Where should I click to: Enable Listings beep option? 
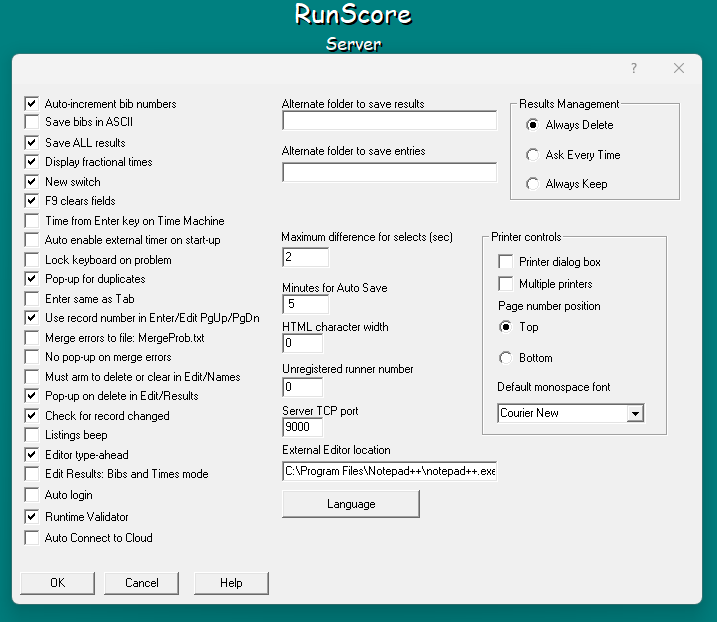point(32,435)
